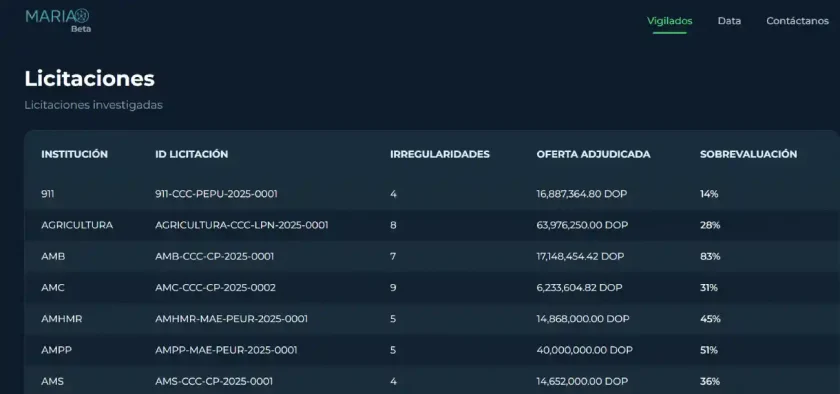The width and height of the screenshot is (840, 394).
Task: Open tender AMS-CCC-CP-2025-0001
Action: pos(214,382)
